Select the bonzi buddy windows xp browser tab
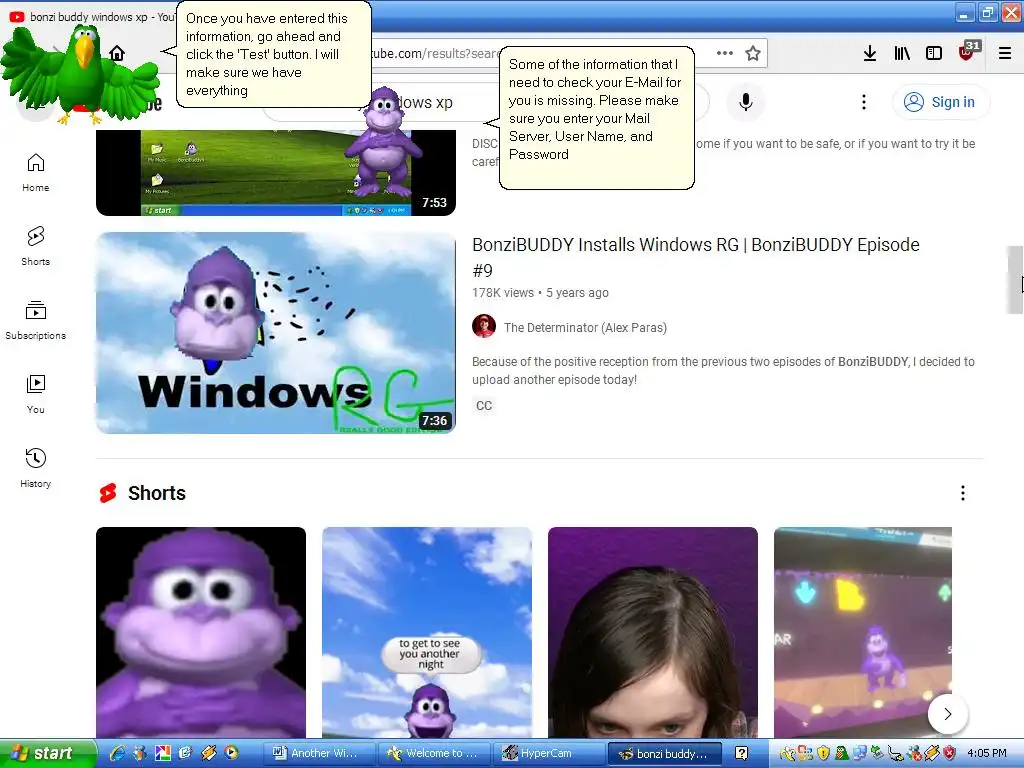Screen dimensions: 1024x768 pos(91,17)
